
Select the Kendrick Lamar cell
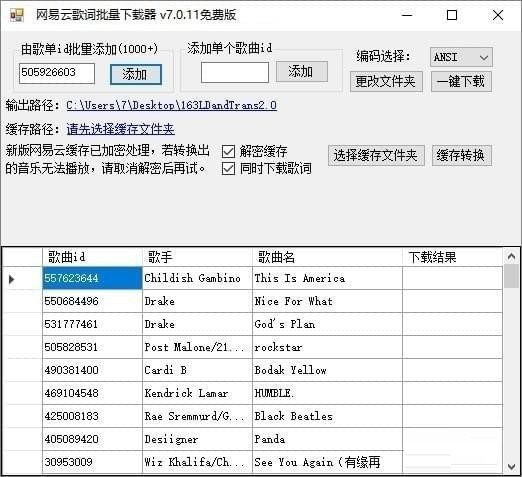pyautogui.click(x=197, y=393)
